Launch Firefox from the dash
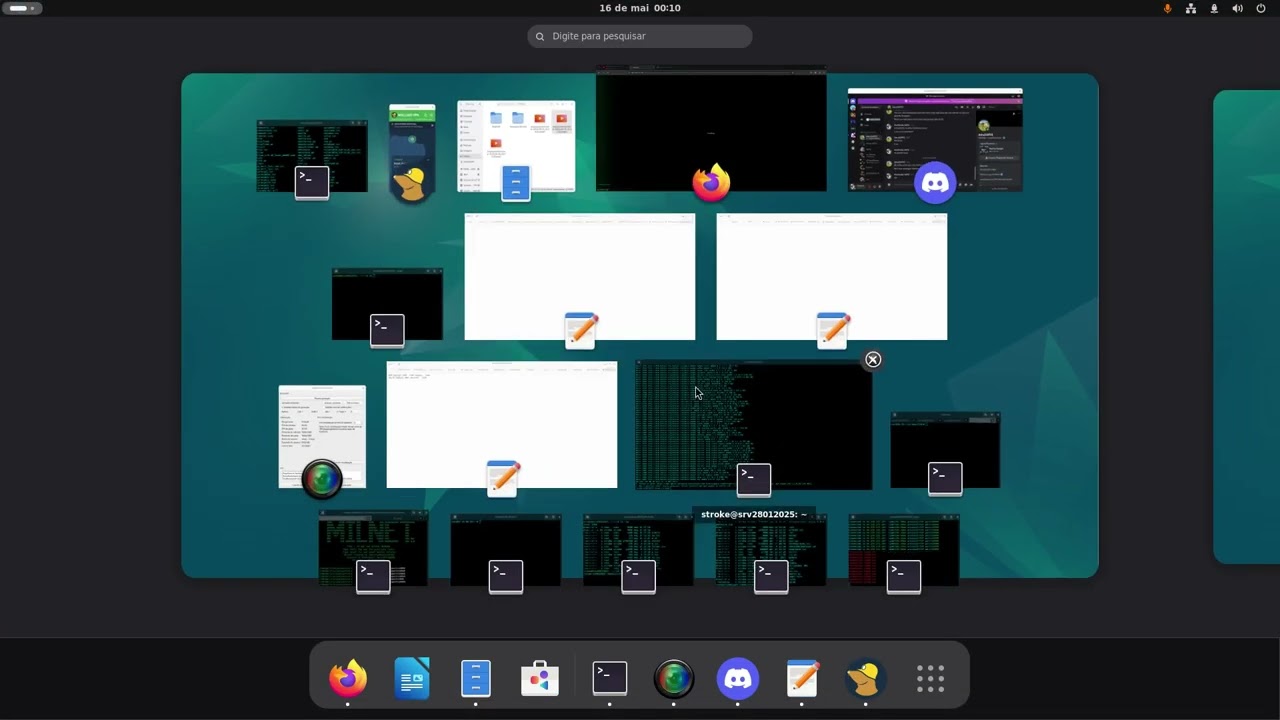1280x720 pixels. (348, 679)
